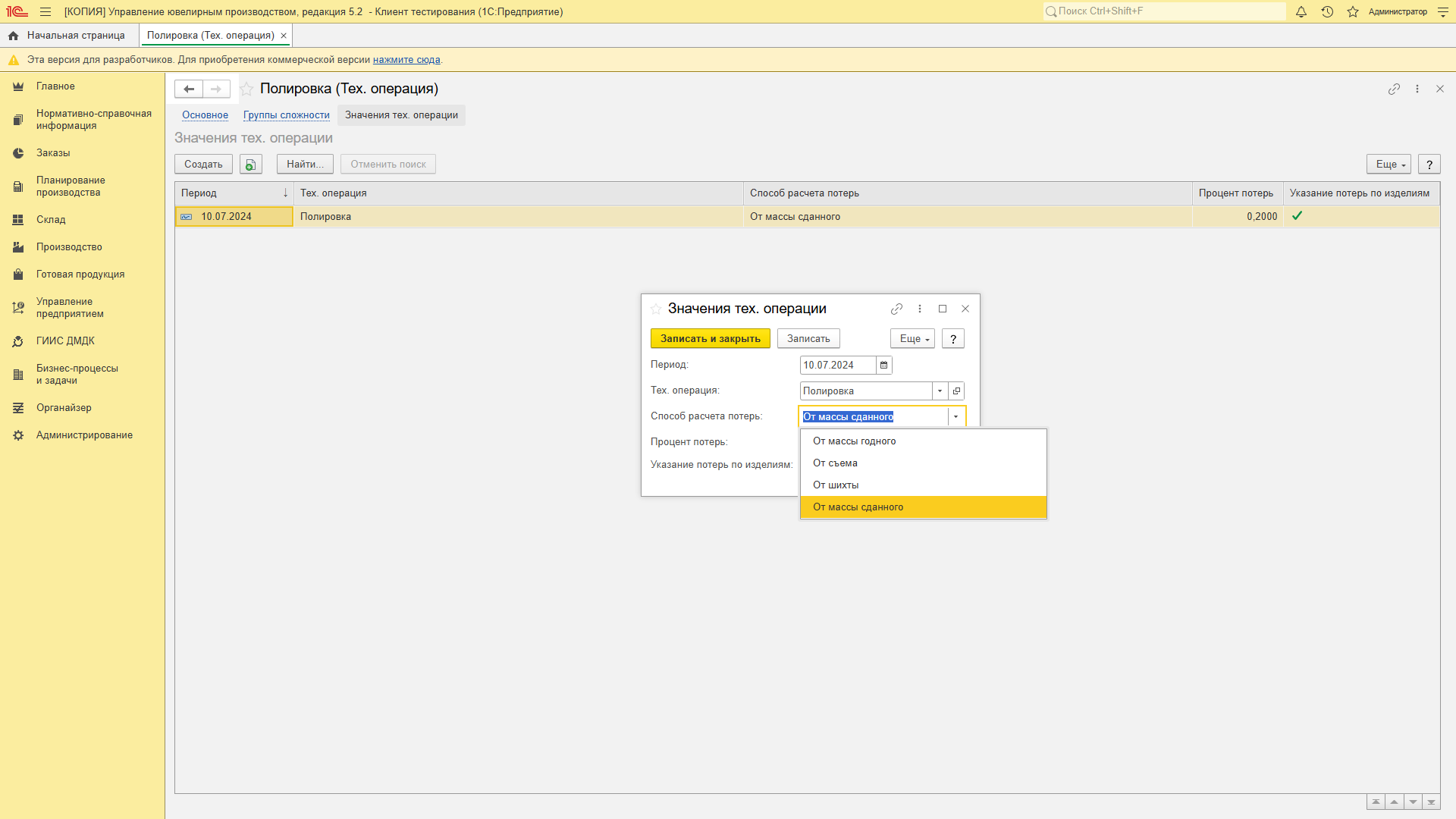Open Заказы section in sidebar
Screen dimensions: 1456x819
coord(53,153)
